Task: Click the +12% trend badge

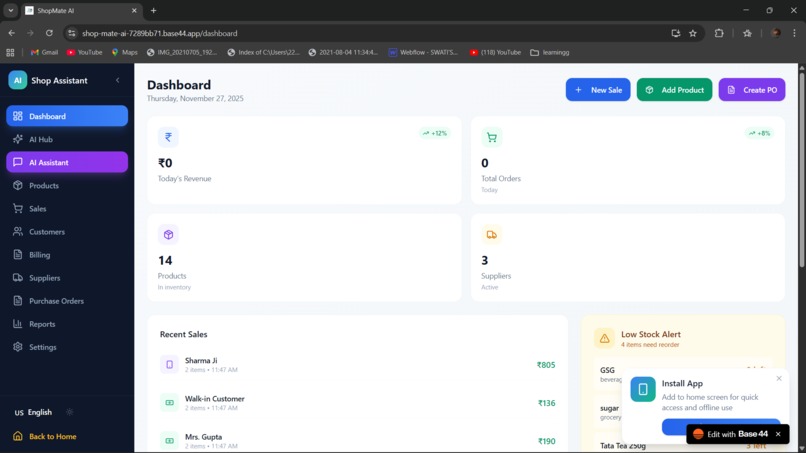Action: [x=435, y=133]
